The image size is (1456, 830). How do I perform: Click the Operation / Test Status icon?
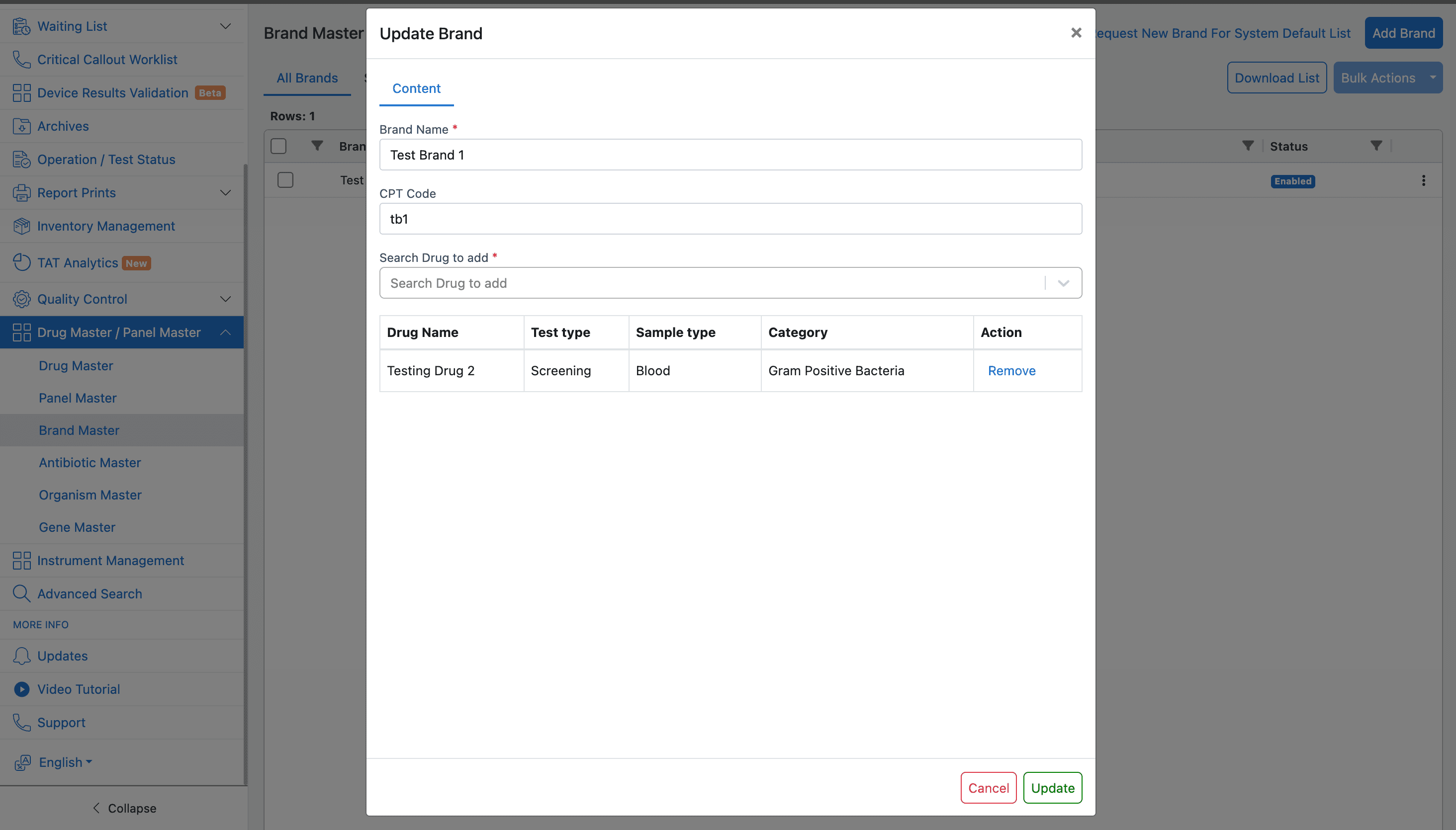pos(22,160)
